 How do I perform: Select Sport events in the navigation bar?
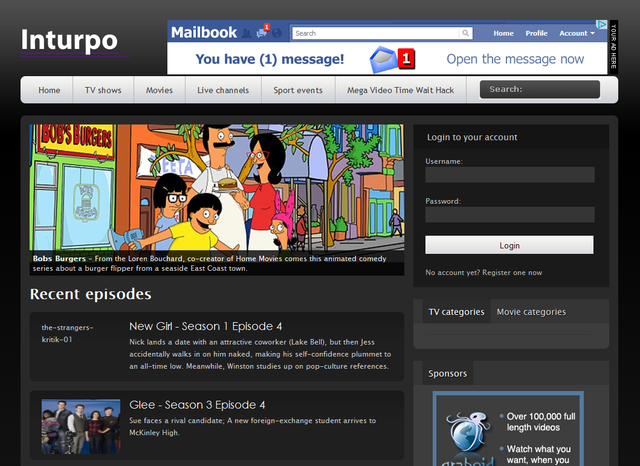point(298,90)
